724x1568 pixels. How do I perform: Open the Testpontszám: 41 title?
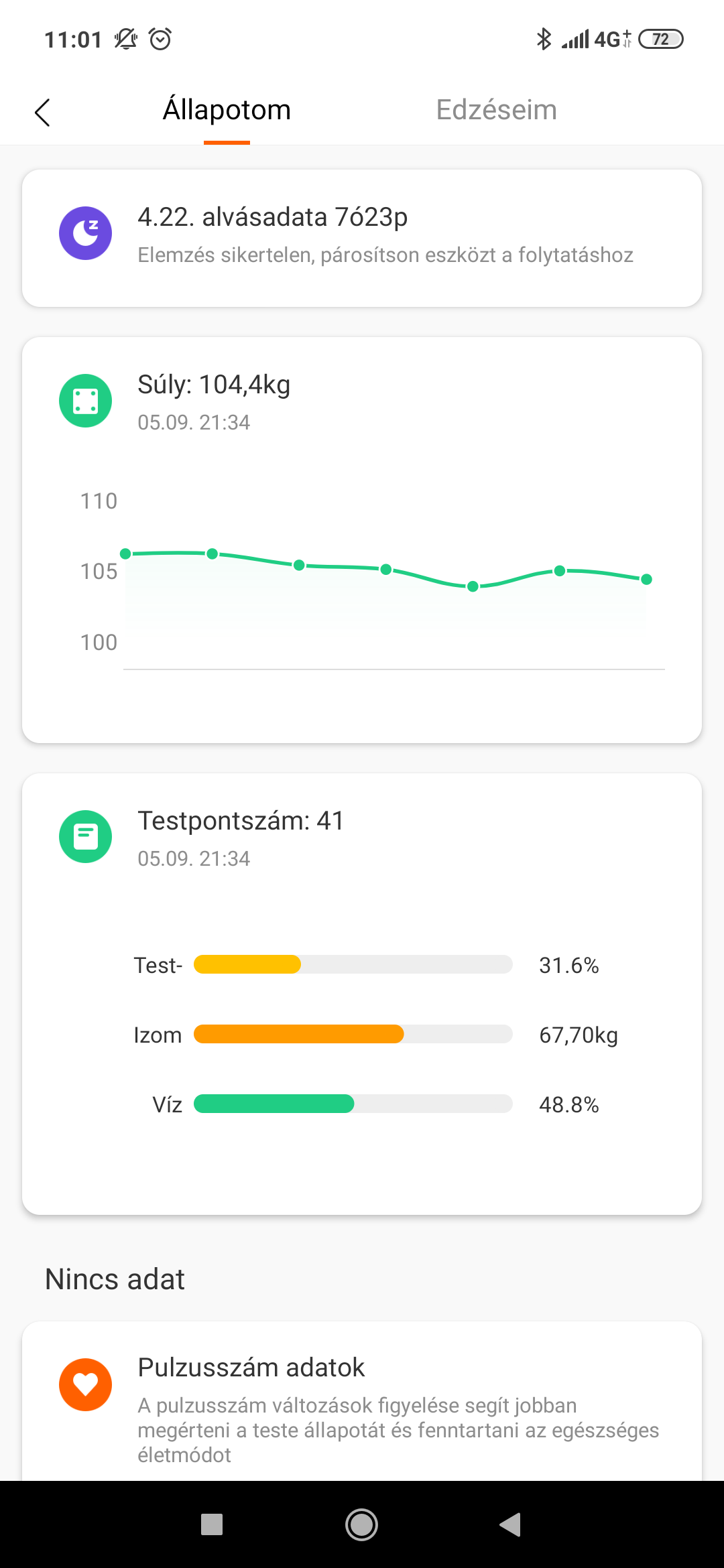pyautogui.click(x=241, y=821)
